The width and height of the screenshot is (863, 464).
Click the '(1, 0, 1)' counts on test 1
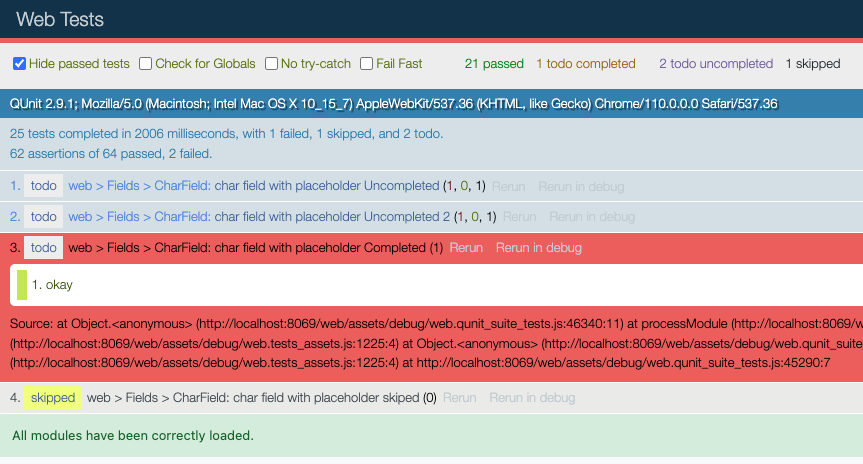click(464, 186)
